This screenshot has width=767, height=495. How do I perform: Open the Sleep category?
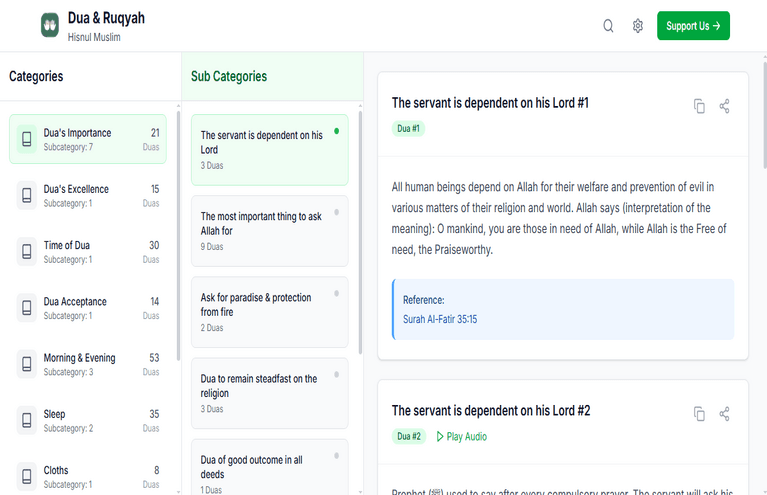pyautogui.click(x=88, y=420)
